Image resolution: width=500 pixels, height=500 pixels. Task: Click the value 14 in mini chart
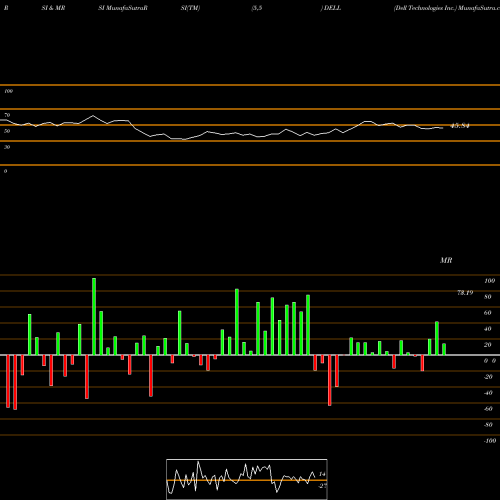[x=322, y=474]
